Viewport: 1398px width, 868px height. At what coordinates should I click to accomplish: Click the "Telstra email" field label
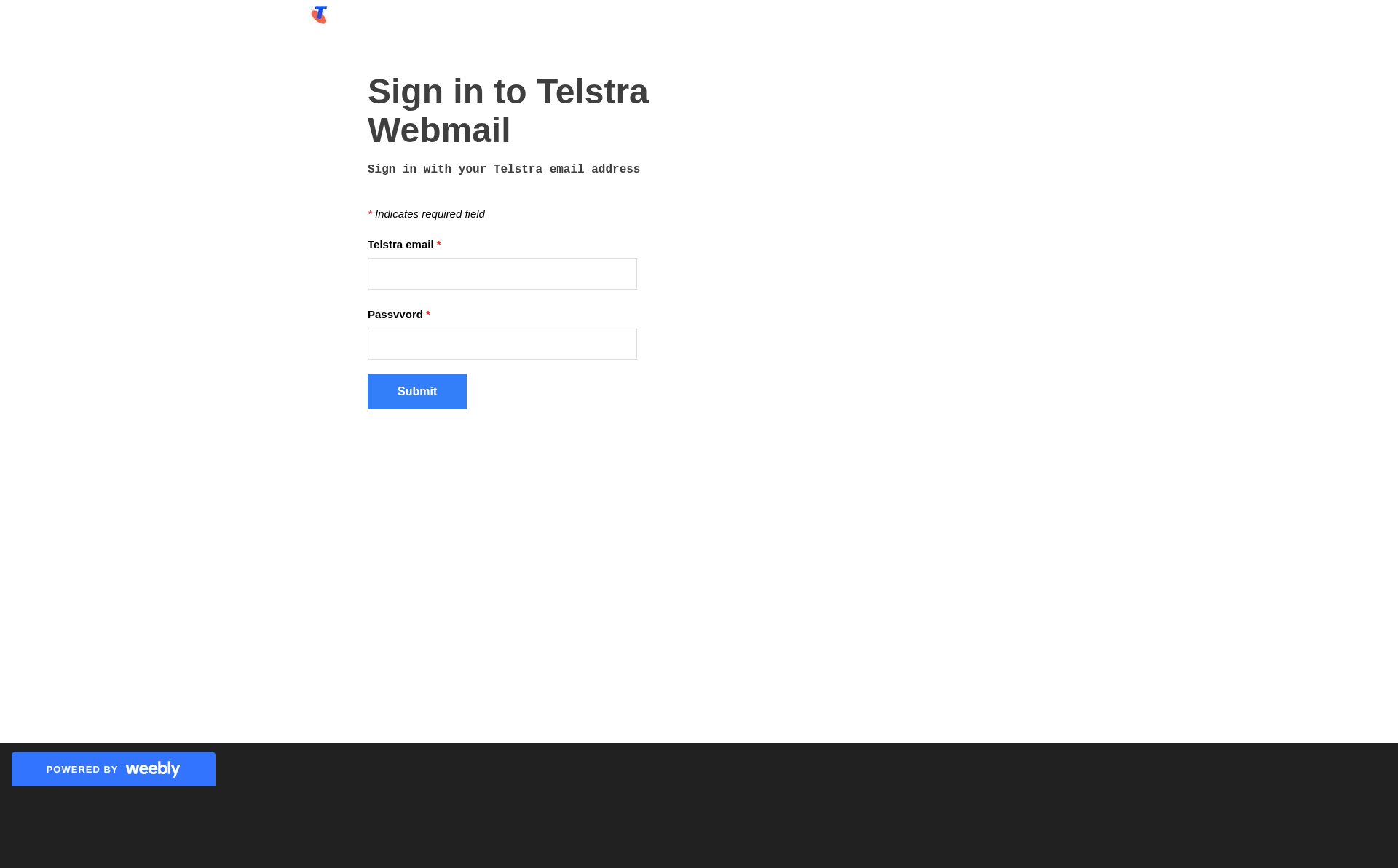pos(400,245)
